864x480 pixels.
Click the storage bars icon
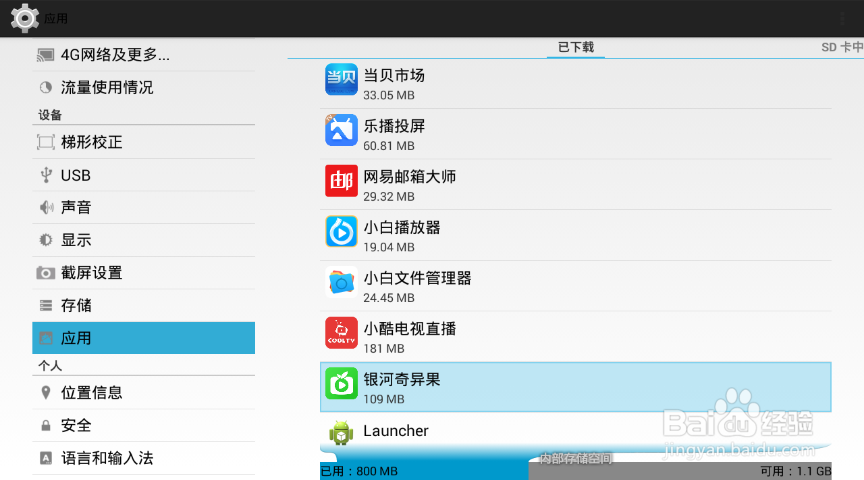pyautogui.click(x=46, y=305)
